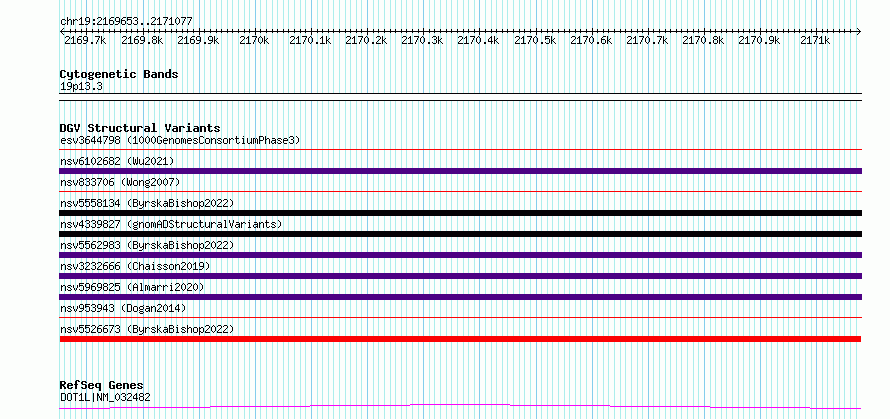This screenshot has width=890, height=419.
Task: Open variant nsv4339827 (gnomADStructuralVariants)
Action: pos(171,224)
